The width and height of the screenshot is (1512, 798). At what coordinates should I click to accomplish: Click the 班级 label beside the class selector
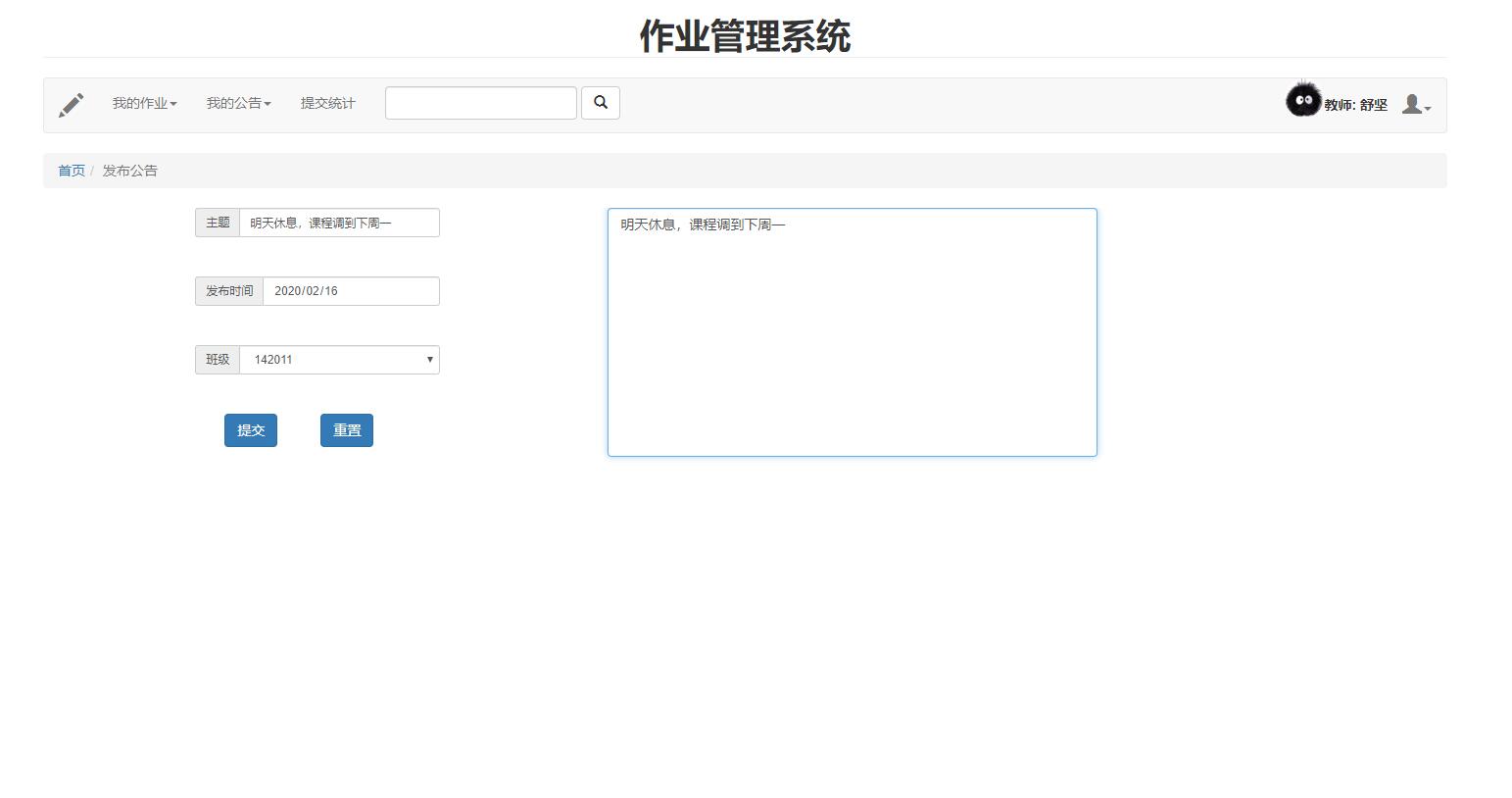[x=217, y=360]
